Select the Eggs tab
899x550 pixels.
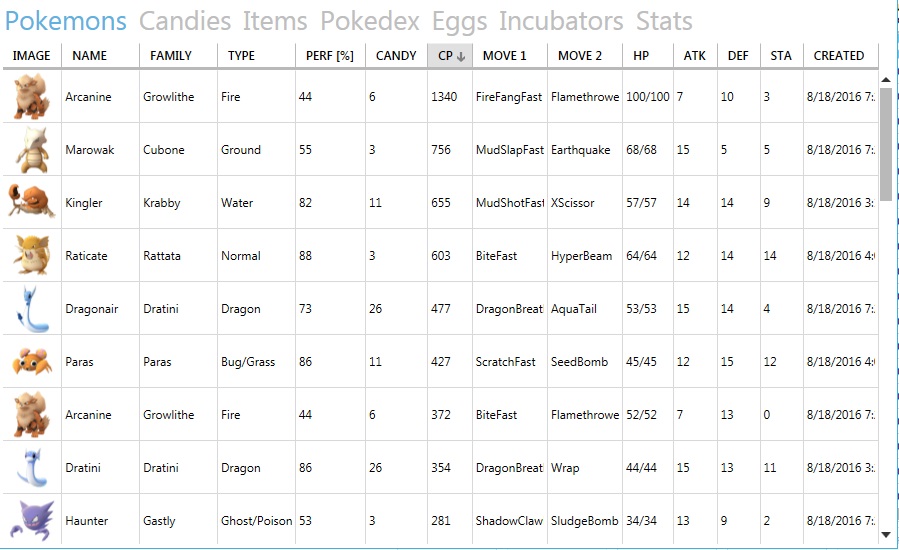click(459, 21)
